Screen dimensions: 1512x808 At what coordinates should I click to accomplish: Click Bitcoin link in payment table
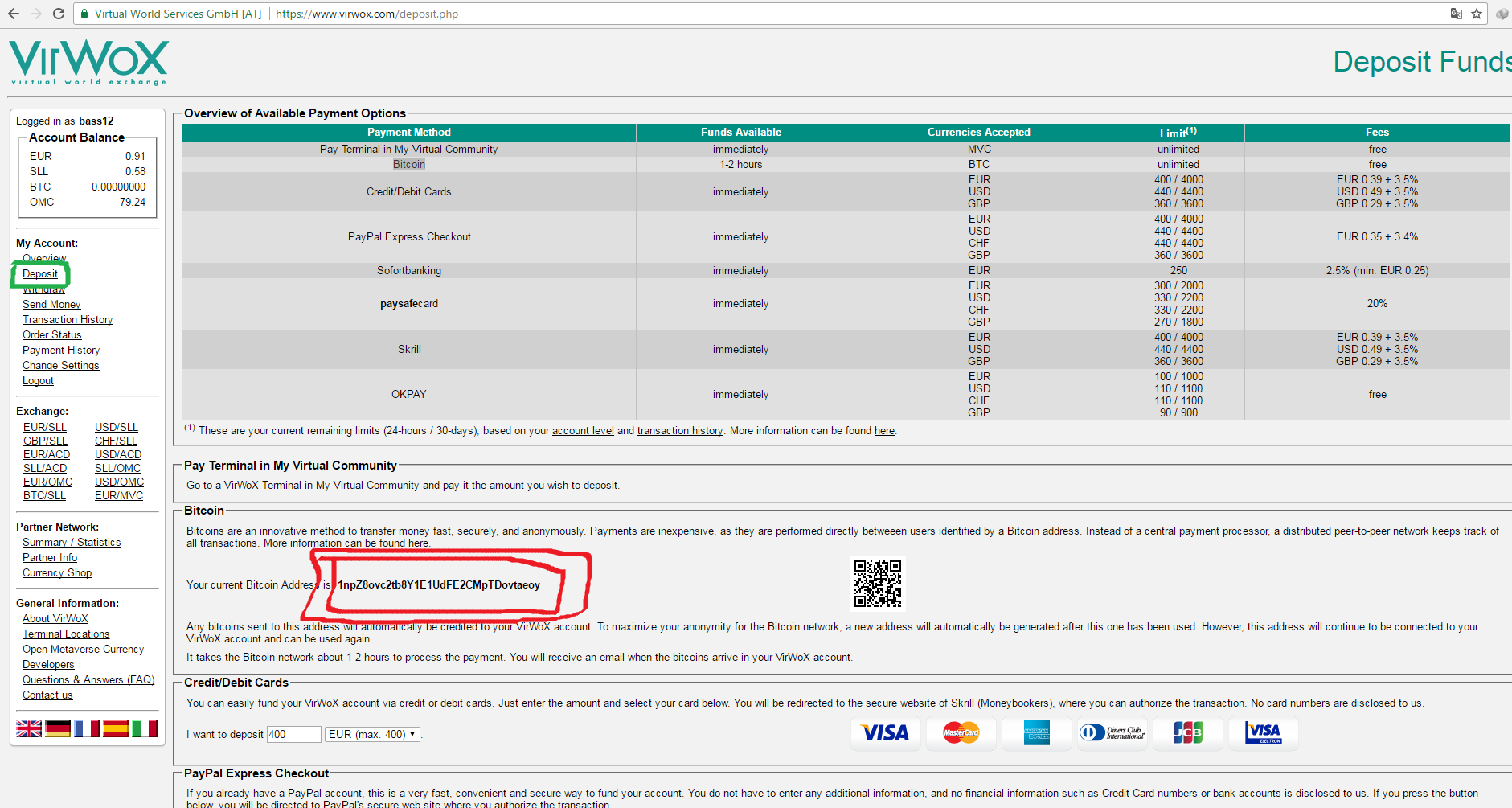pyautogui.click(x=409, y=164)
